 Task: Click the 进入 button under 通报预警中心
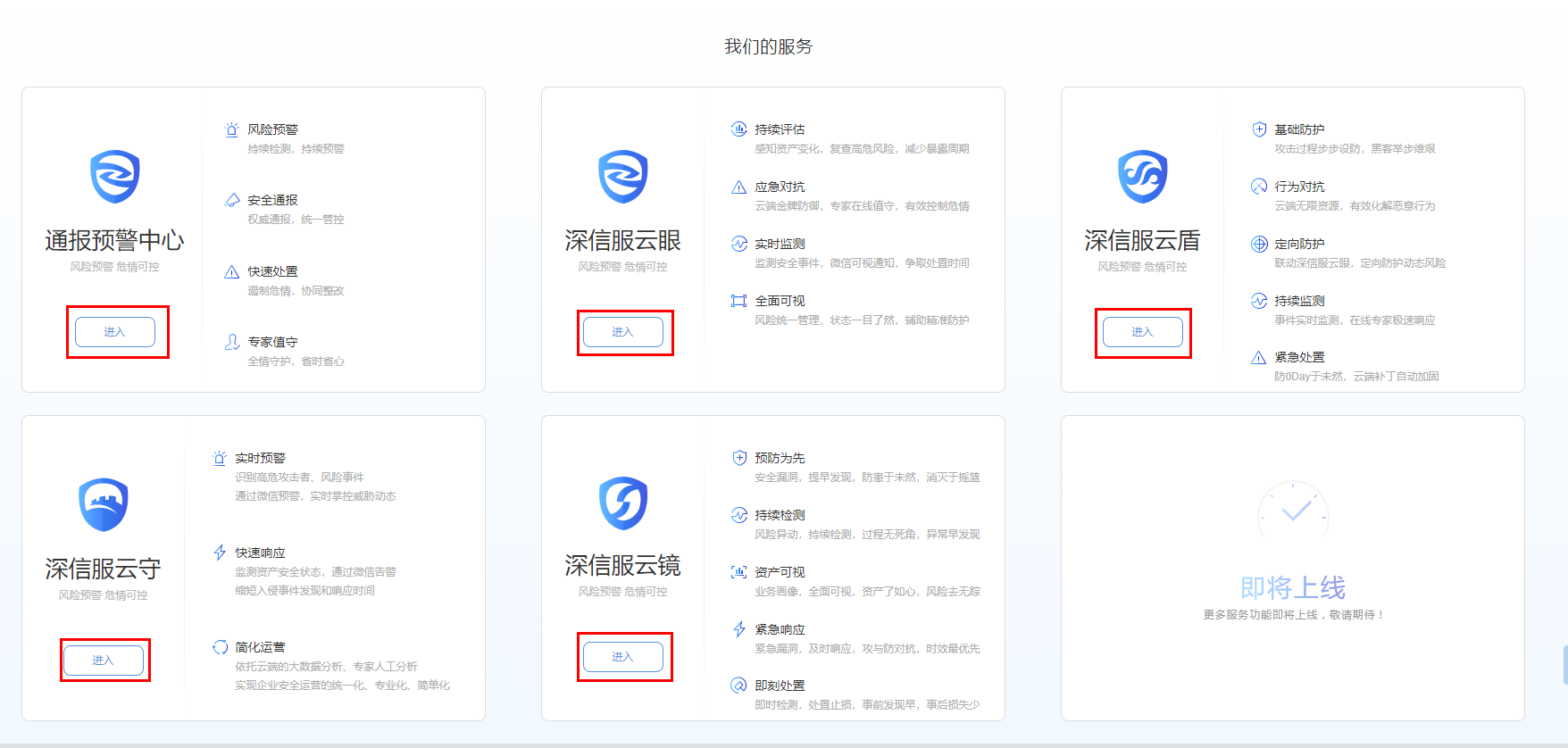click(x=115, y=332)
